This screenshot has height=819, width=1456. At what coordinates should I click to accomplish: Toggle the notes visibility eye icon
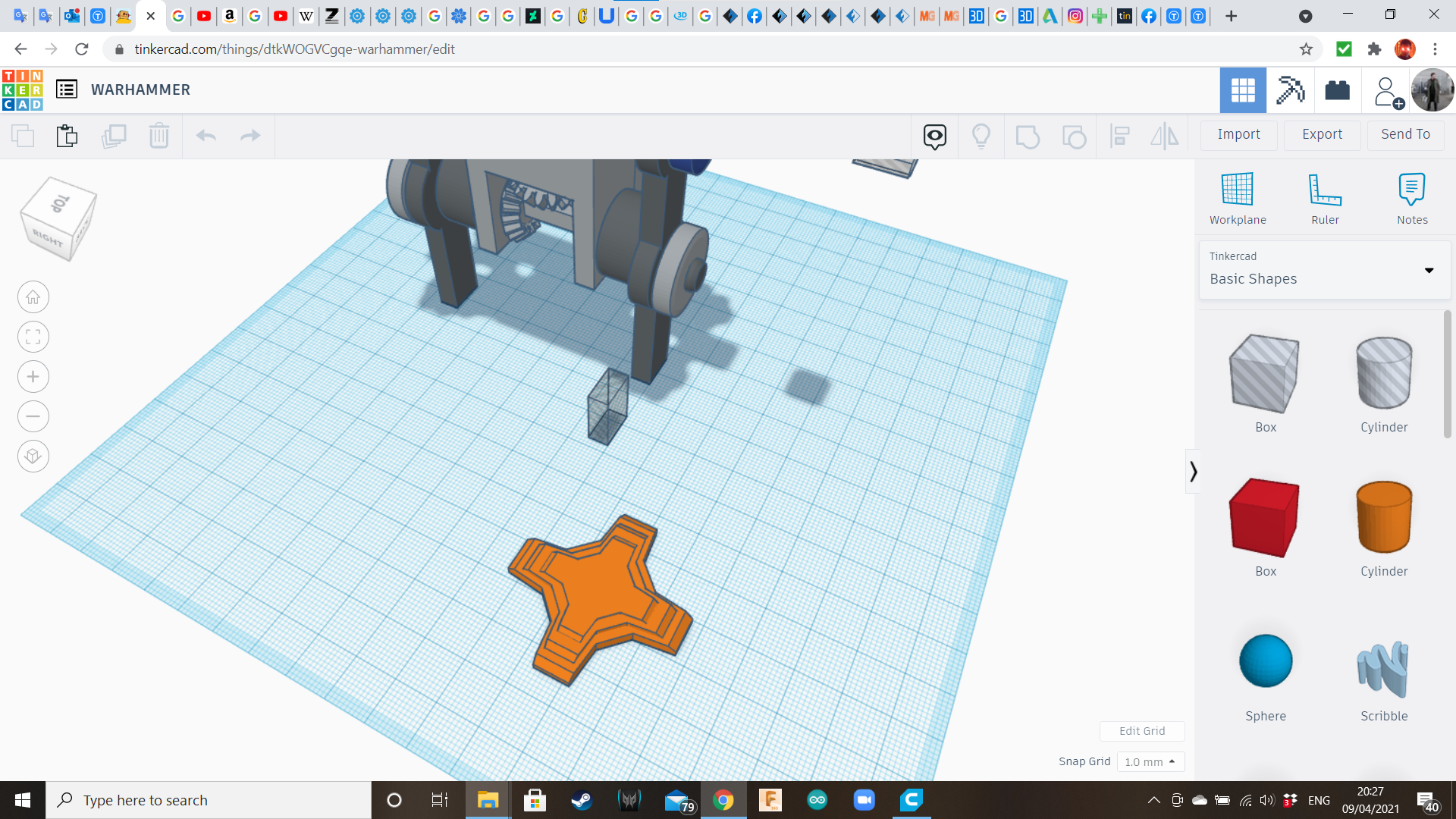tap(935, 136)
